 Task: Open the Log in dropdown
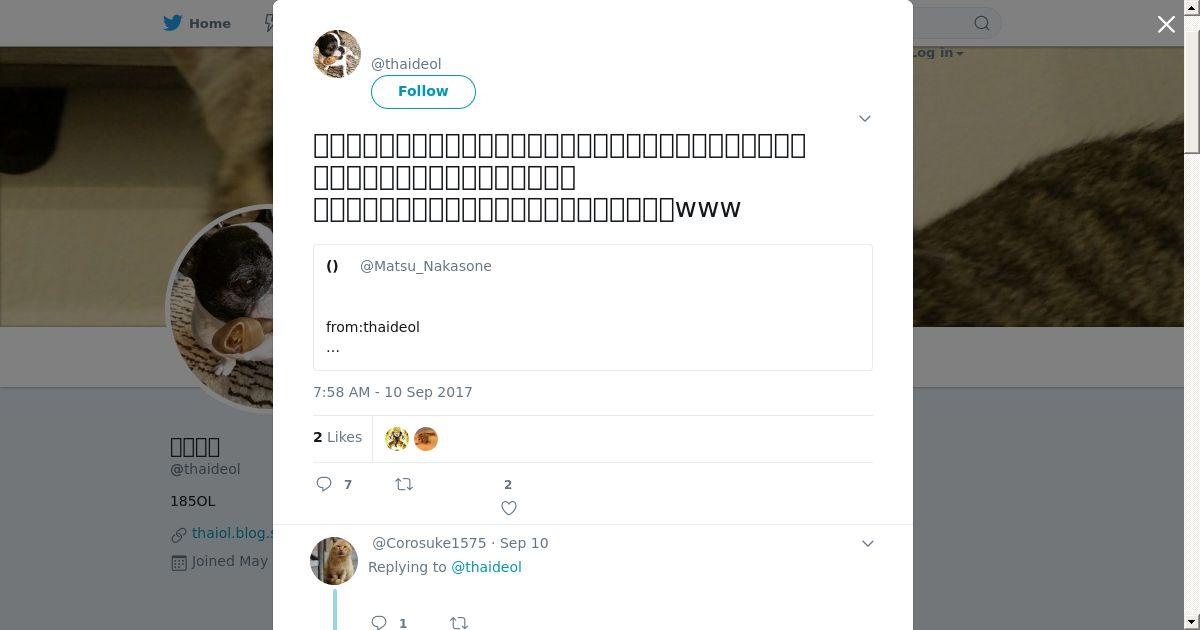(938, 53)
